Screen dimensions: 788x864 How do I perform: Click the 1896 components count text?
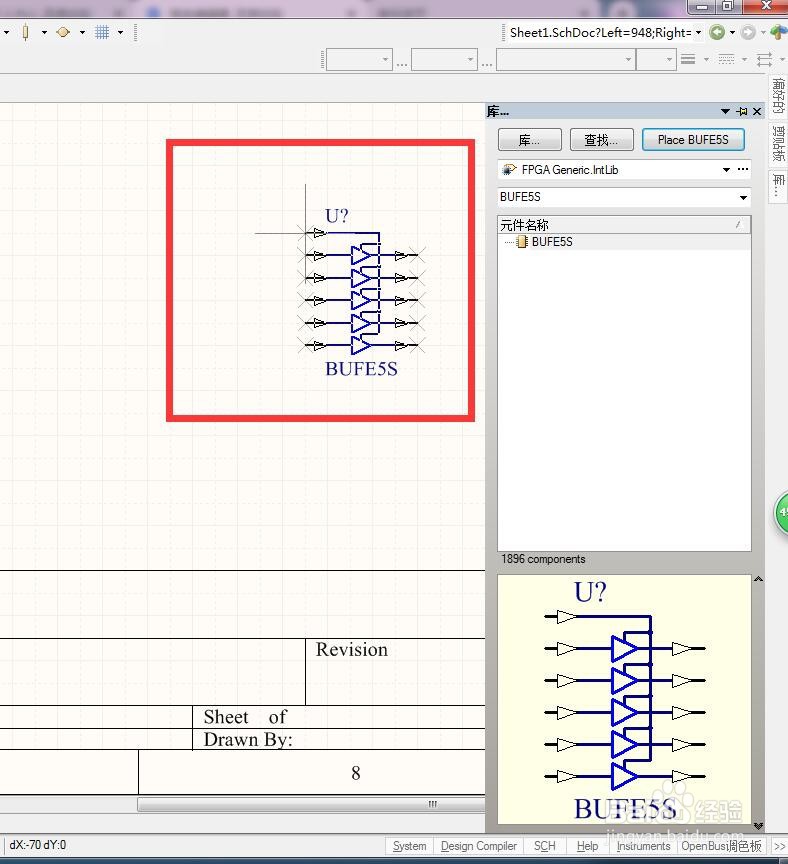click(x=543, y=559)
